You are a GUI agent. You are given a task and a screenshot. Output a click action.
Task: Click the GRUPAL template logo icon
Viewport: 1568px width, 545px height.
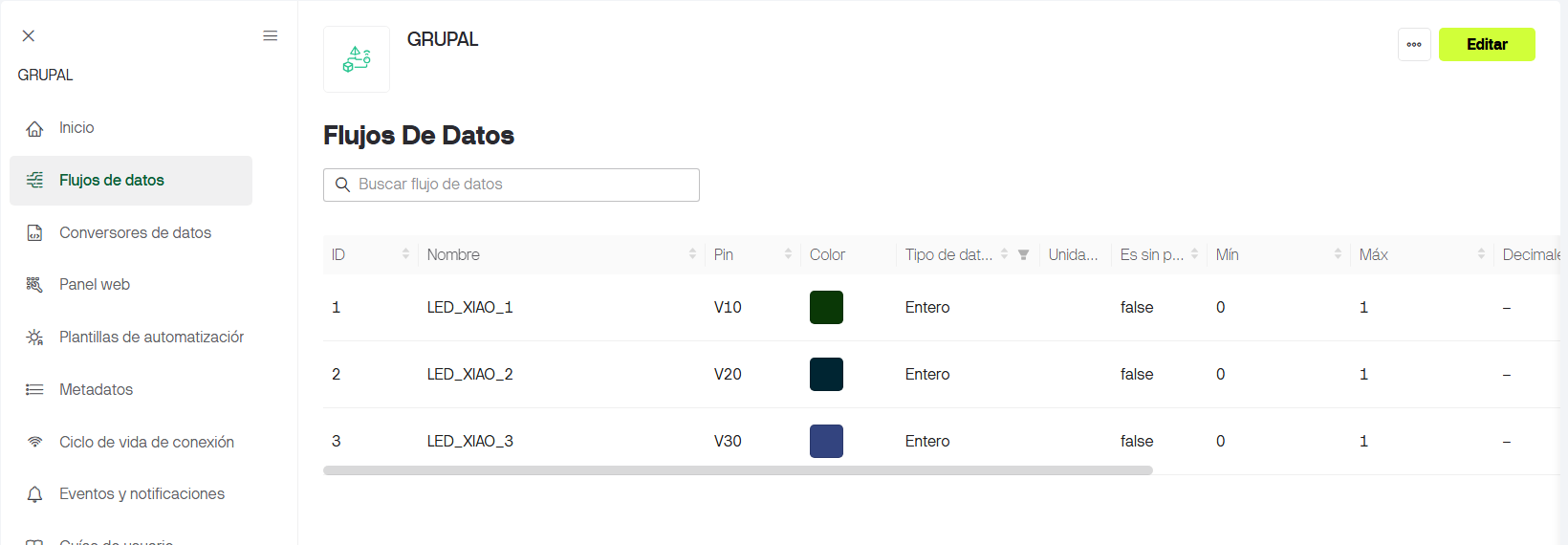pyautogui.click(x=357, y=59)
